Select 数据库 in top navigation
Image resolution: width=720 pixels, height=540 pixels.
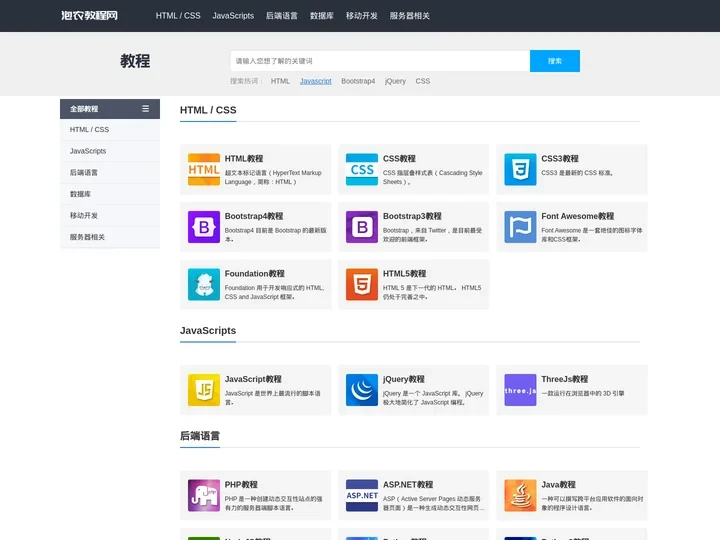tap(322, 16)
